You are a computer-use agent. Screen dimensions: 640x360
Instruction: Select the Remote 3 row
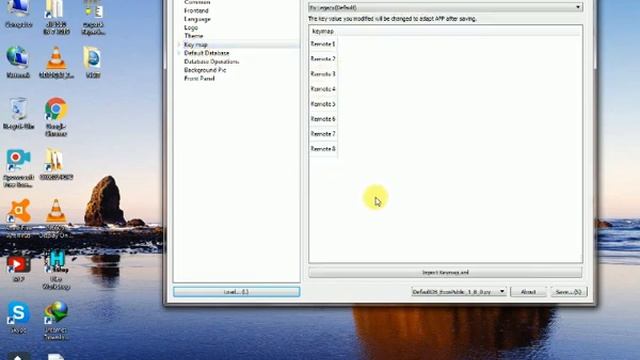pos(323,74)
